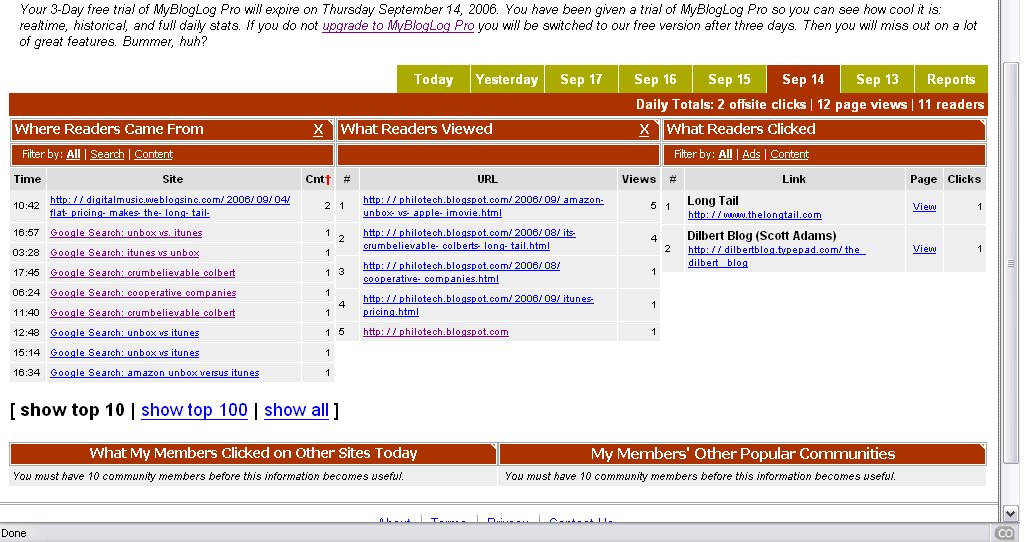Filter referrers by Search
1024x542 pixels.
point(107,154)
